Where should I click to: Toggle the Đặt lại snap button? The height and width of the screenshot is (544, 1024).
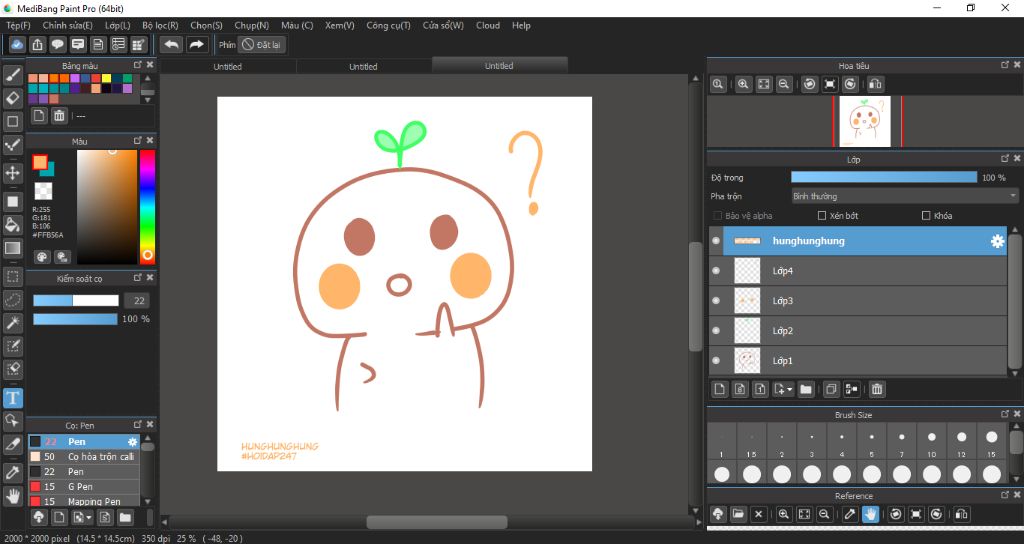point(261,44)
